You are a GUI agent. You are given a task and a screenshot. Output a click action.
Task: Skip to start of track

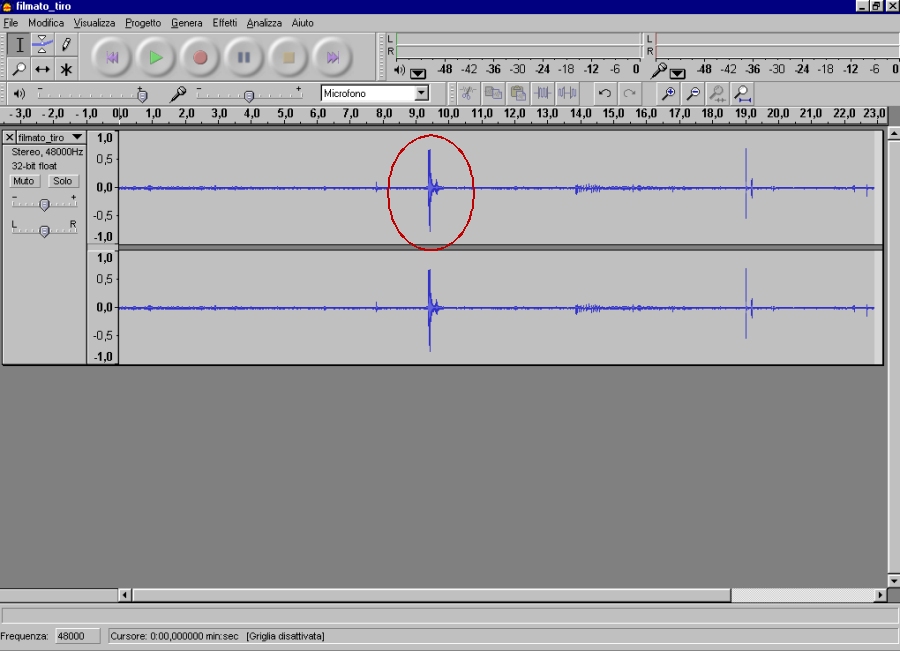tap(112, 57)
